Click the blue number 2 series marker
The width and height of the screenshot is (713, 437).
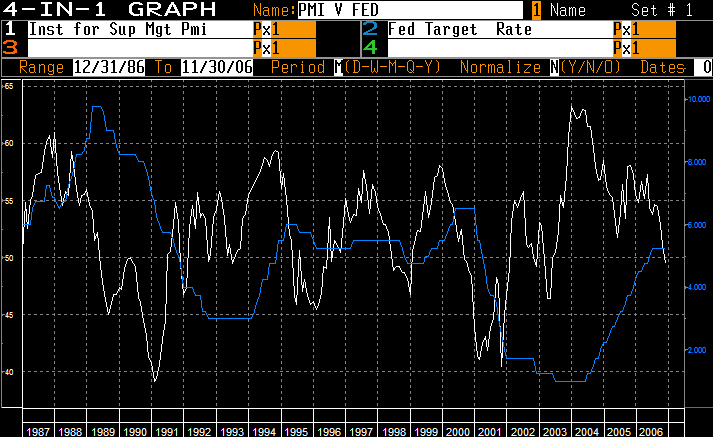point(371,30)
